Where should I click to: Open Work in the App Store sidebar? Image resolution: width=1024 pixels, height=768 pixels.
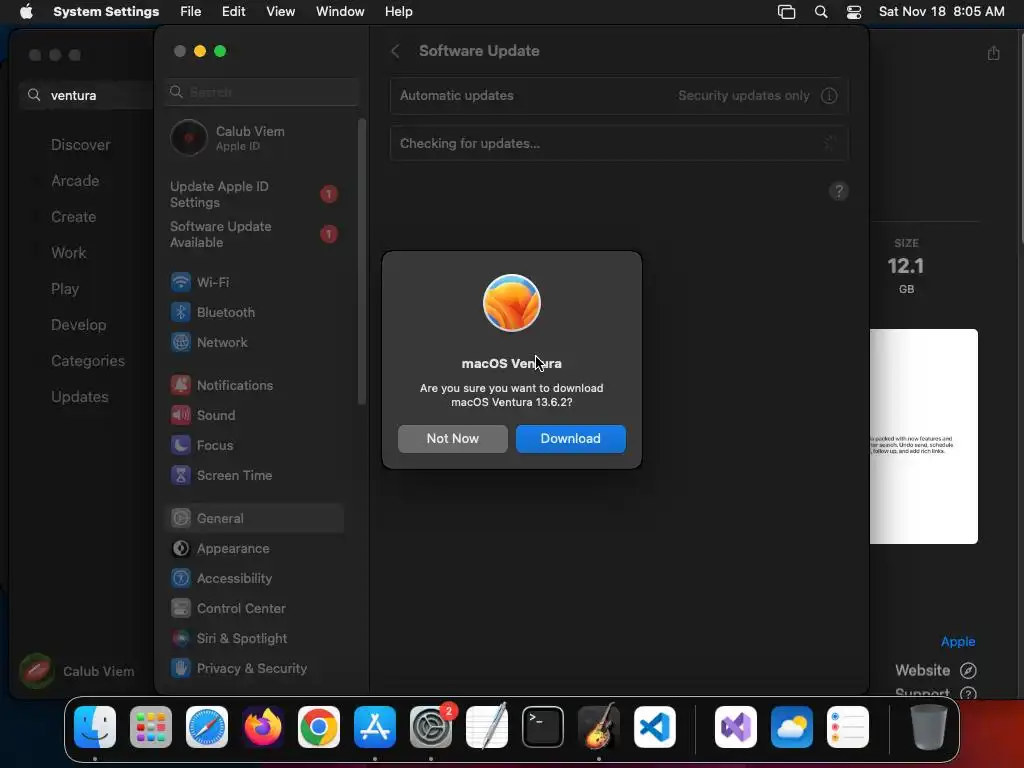click(69, 253)
